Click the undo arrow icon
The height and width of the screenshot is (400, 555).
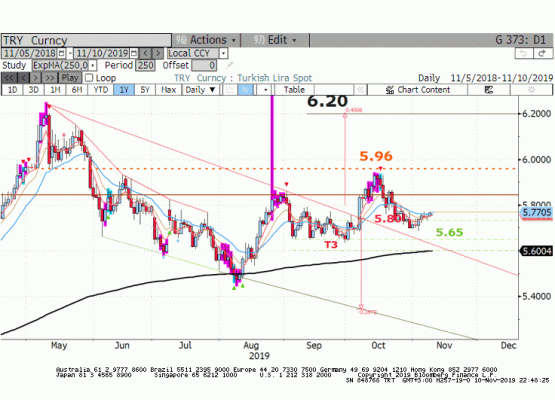[x=523, y=53]
